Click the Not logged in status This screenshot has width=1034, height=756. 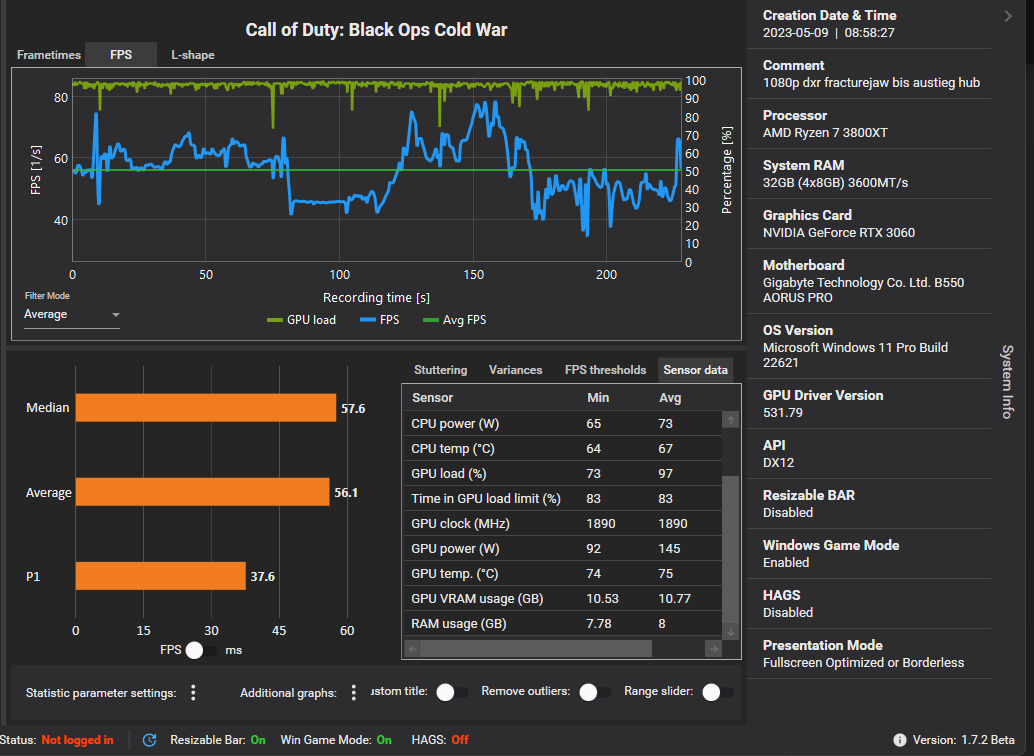77,740
